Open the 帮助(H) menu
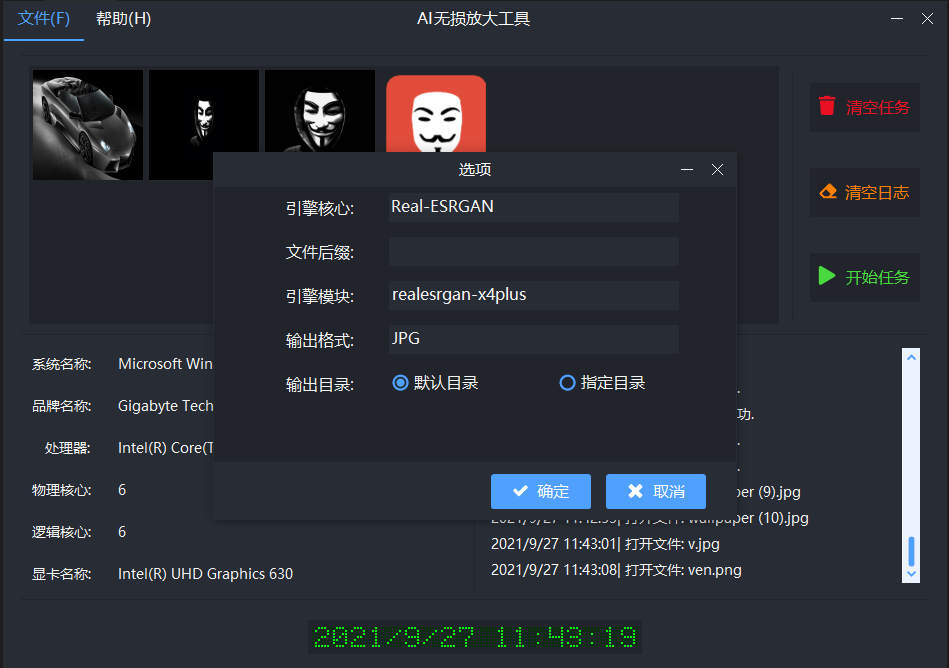This screenshot has width=949, height=668. click(122, 18)
